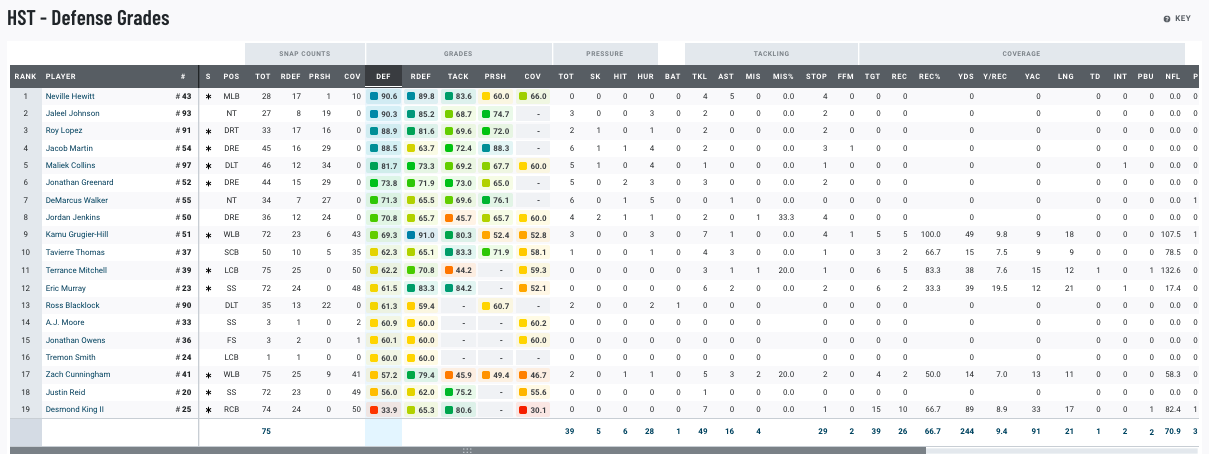Click the starter asterisk in Kamu Grugier-Hill's row
Viewport: 1209px width, 454px height.
208,236
